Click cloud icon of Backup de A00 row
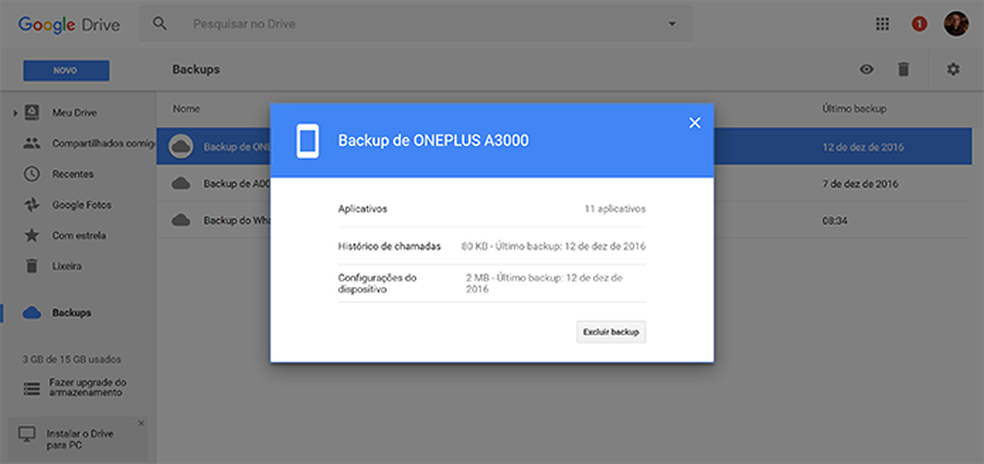This screenshot has width=984, height=464. 181,183
